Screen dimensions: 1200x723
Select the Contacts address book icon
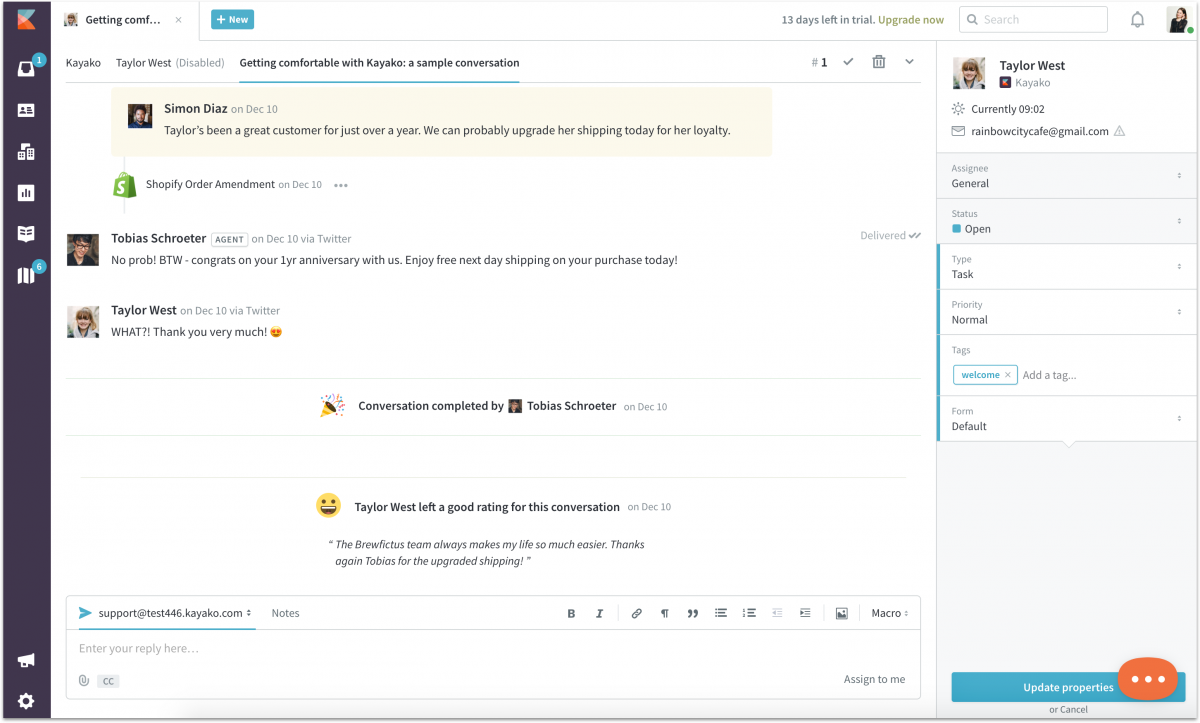(25, 110)
